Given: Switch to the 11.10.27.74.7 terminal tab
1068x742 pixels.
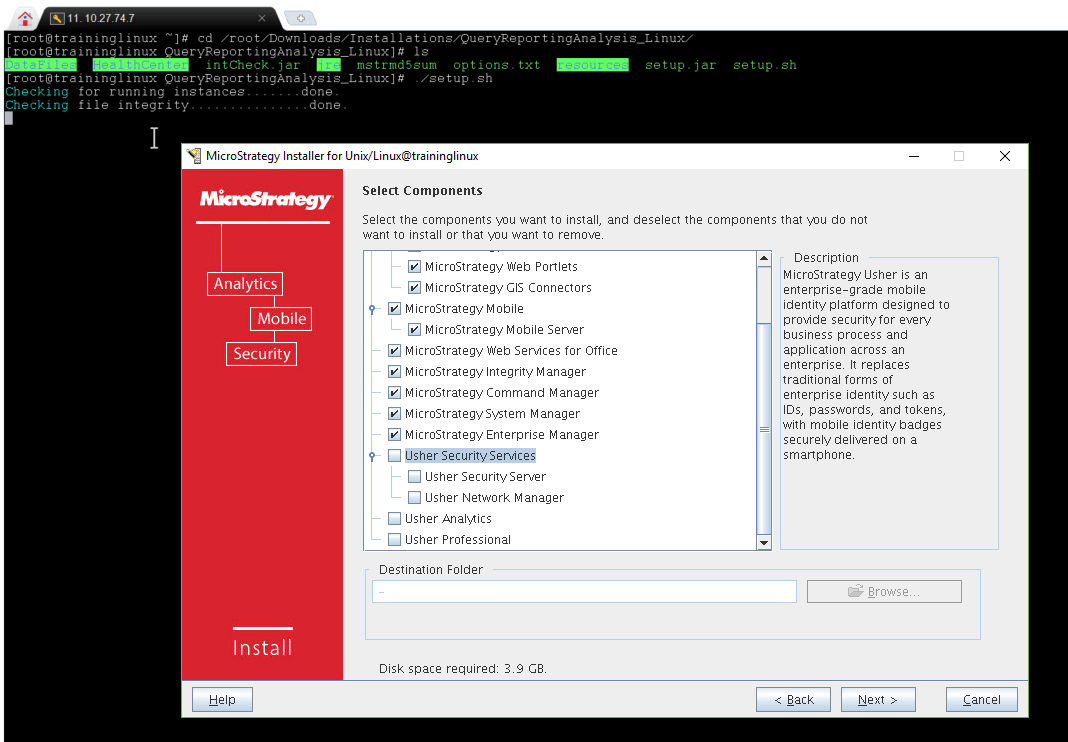Looking at the screenshot, I should [x=150, y=18].
